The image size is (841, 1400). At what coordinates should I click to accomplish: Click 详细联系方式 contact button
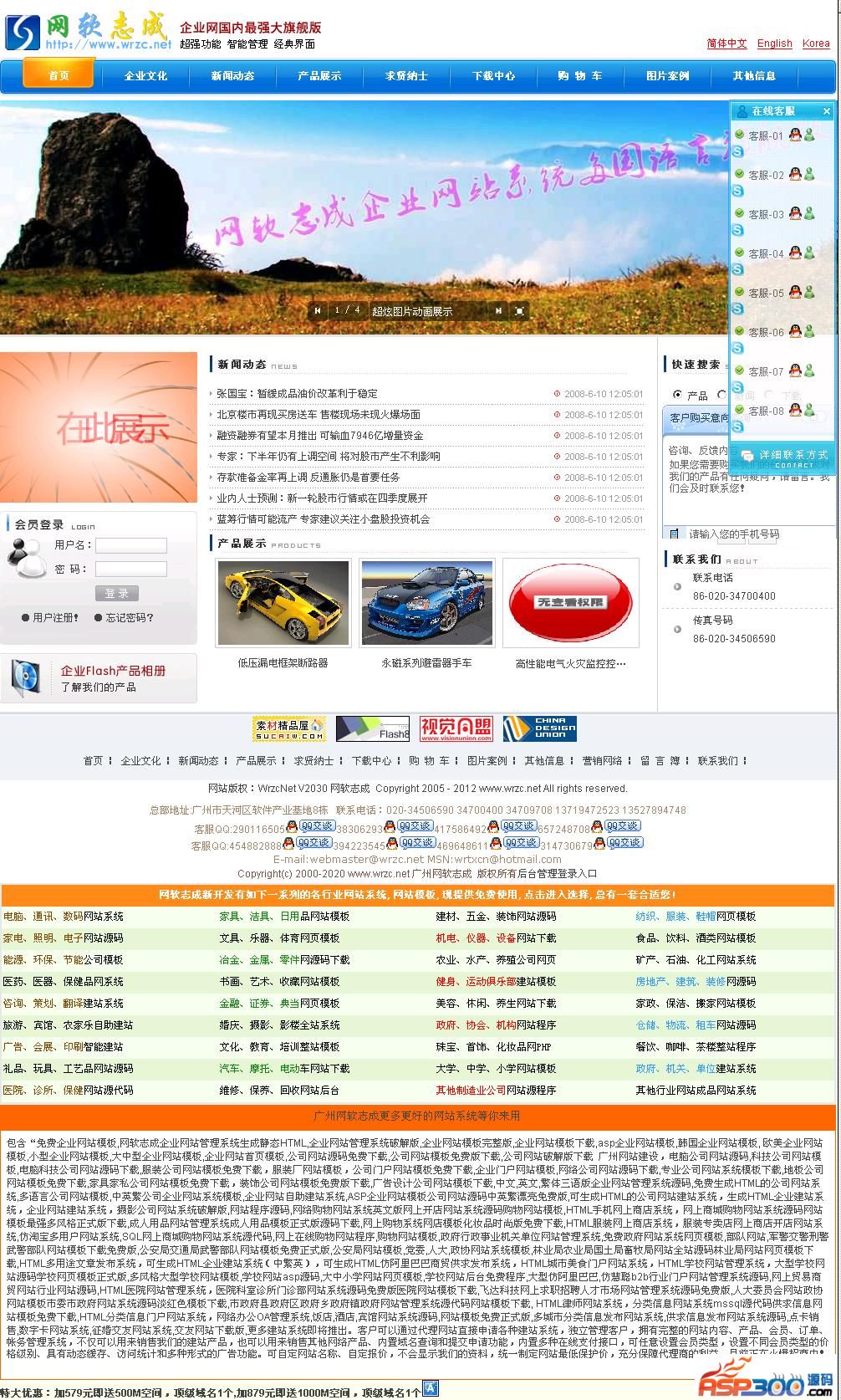783,457
